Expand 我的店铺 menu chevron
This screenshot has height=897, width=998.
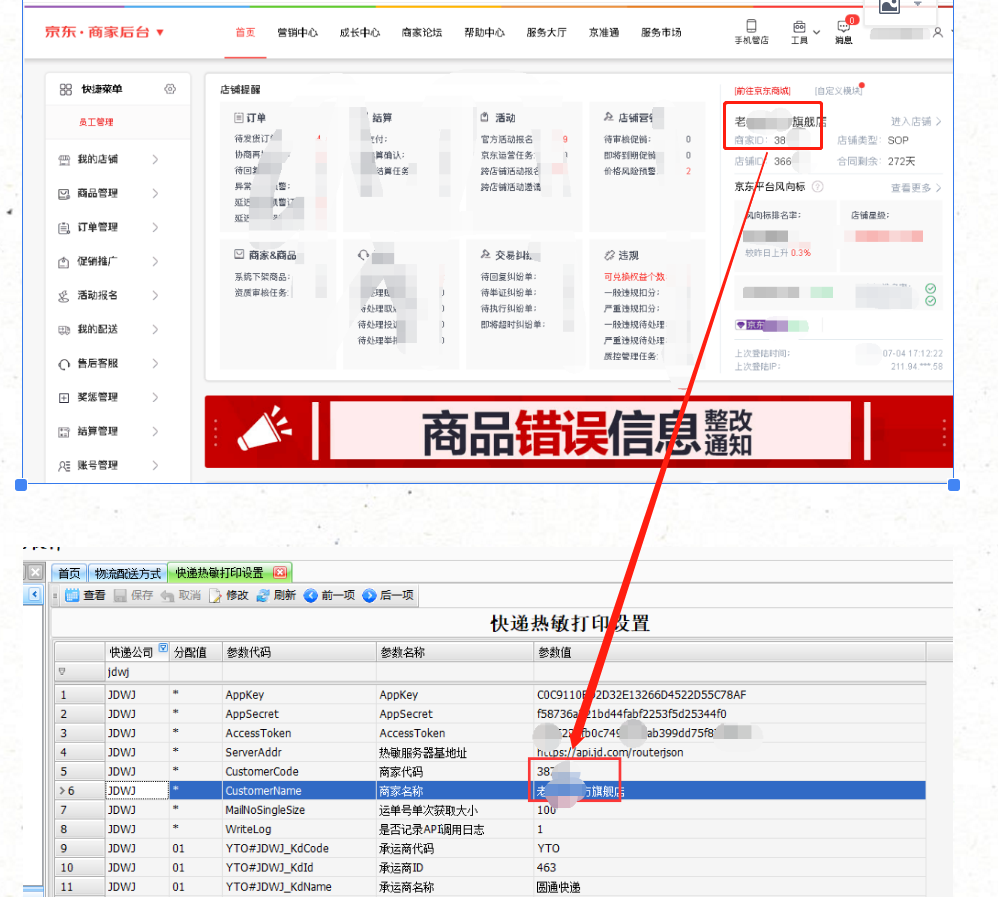click(x=155, y=160)
